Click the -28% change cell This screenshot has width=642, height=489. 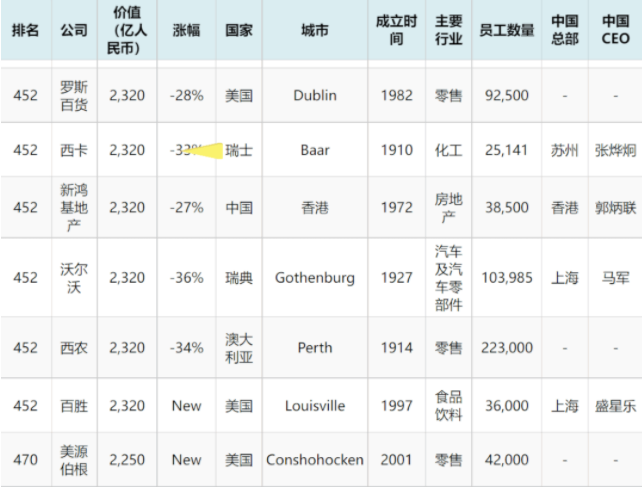click(x=186, y=96)
